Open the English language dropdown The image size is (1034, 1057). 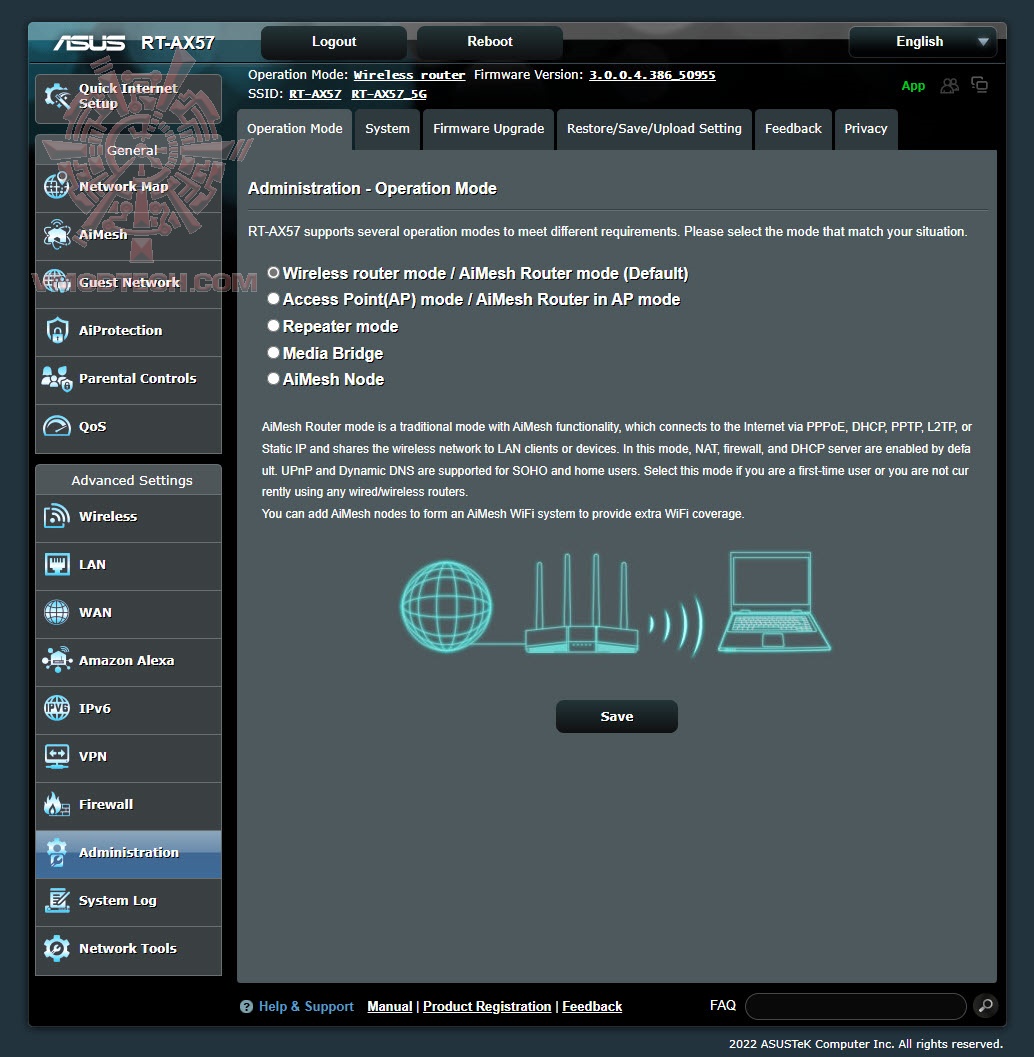coord(922,42)
